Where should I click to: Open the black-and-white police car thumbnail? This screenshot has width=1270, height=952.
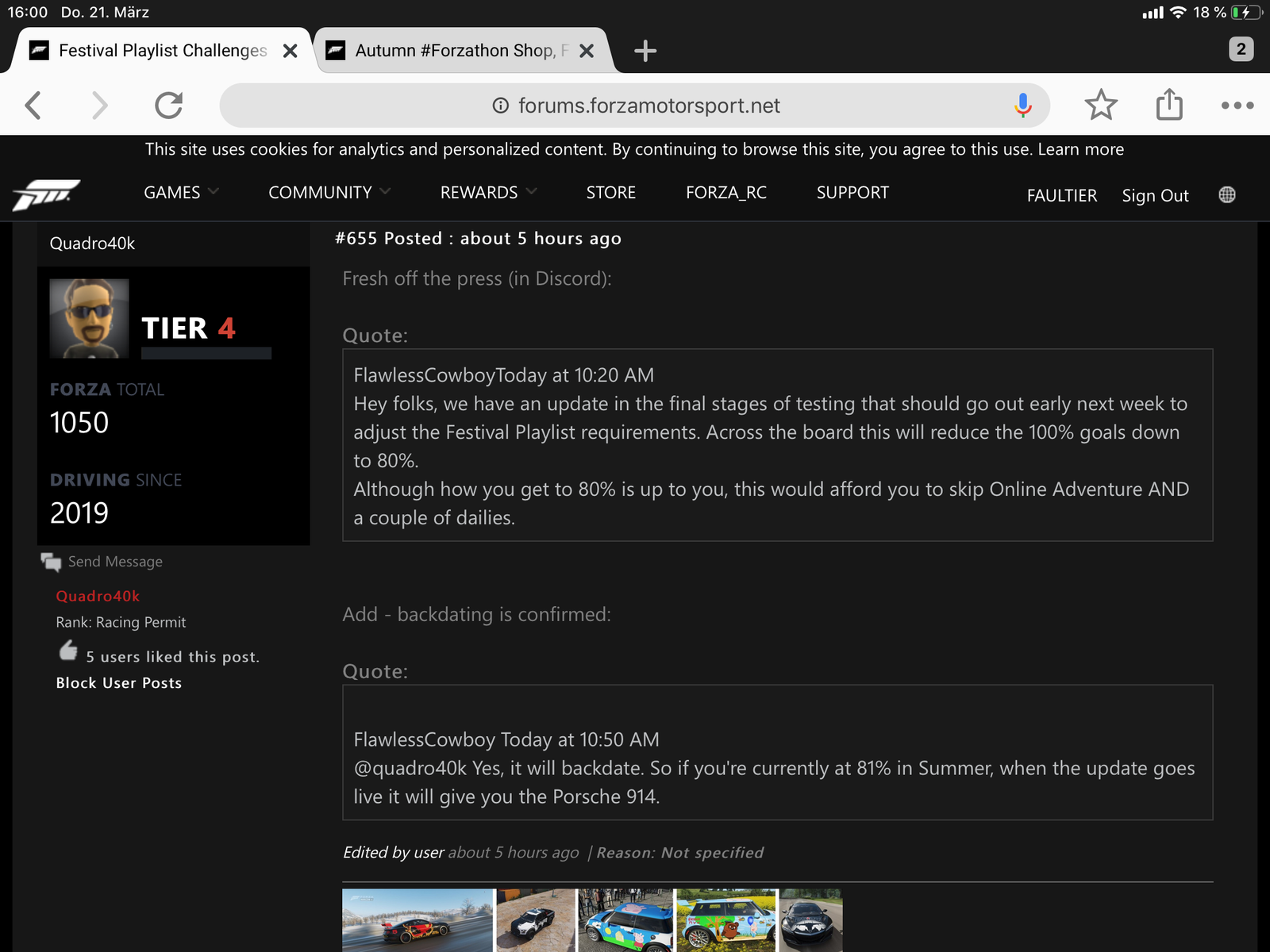536,920
